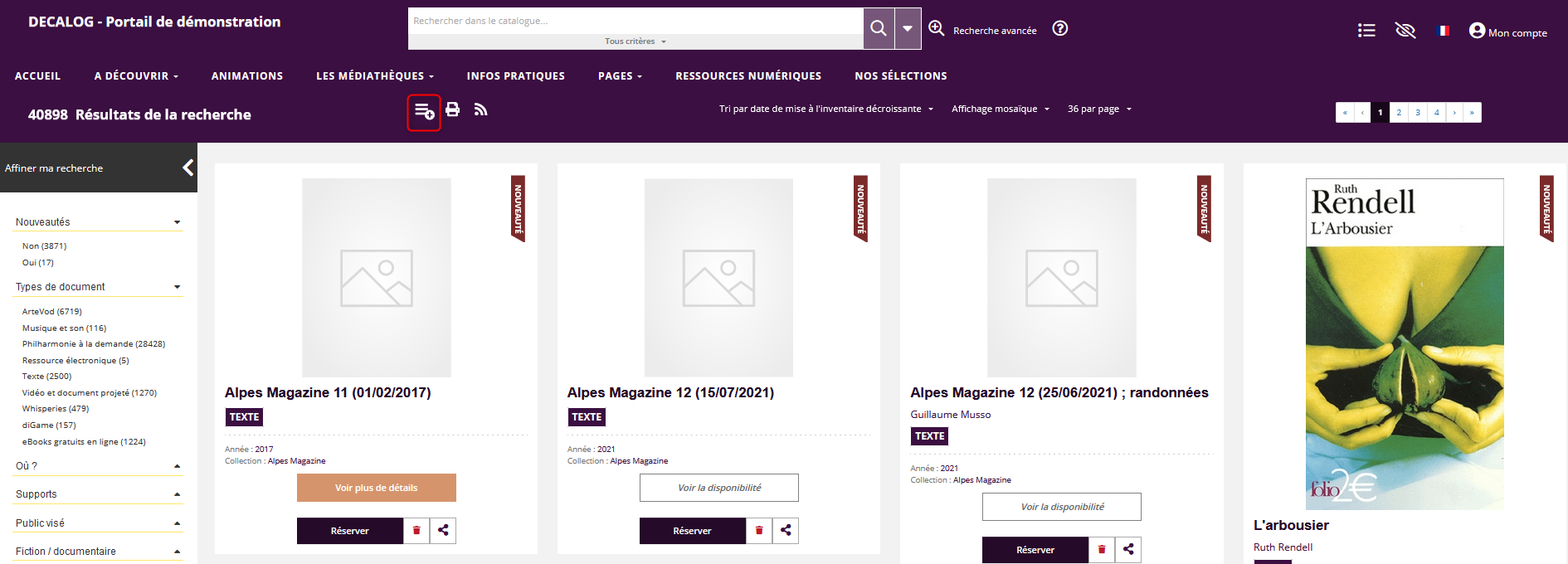Open the list icon in the header

[1366, 31]
